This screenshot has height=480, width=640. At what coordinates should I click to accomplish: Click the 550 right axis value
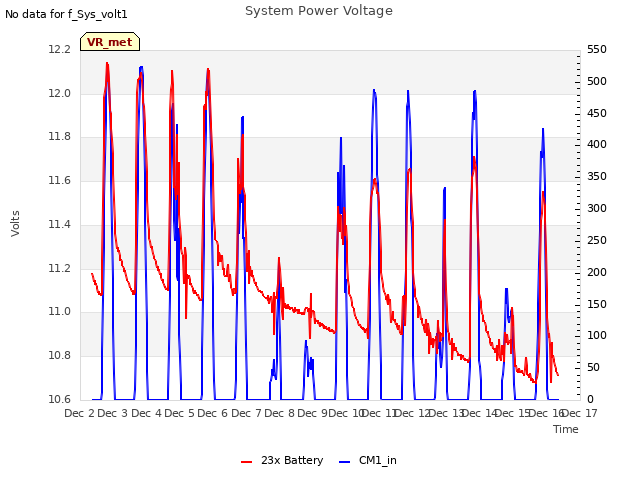coord(597,49)
